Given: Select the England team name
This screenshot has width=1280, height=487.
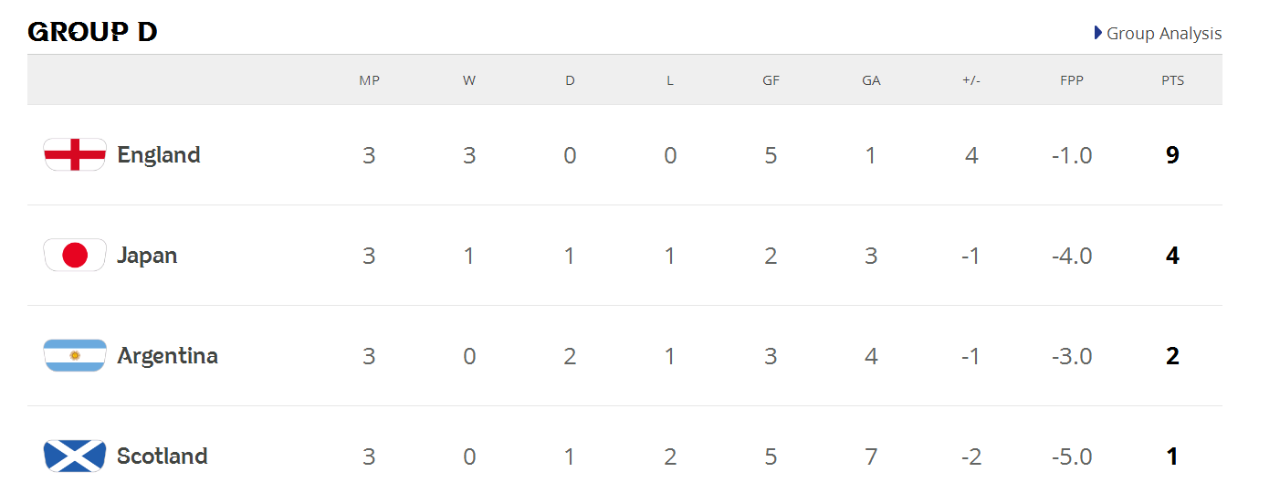Looking at the screenshot, I should point(158,155).
